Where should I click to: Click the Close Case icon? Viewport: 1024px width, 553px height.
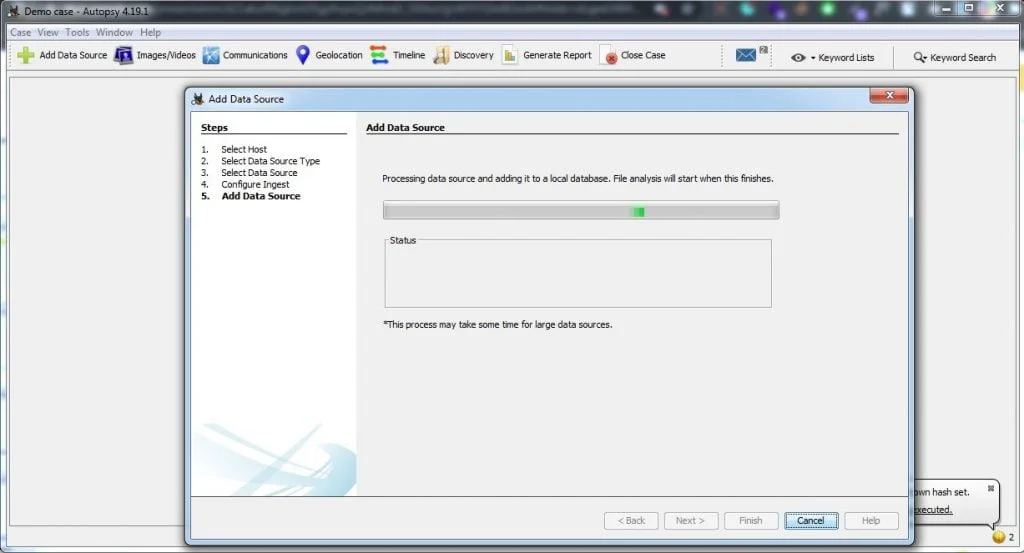coord(609,55)
